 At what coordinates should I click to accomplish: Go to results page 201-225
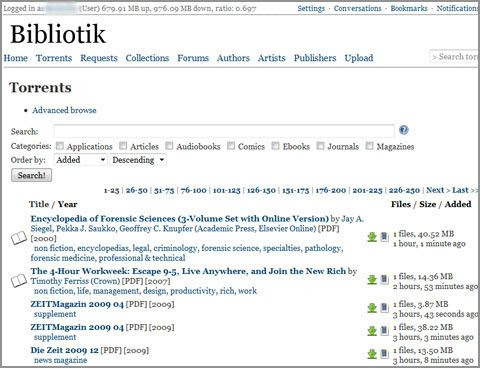pyautogui.click(x=367, y=190)
